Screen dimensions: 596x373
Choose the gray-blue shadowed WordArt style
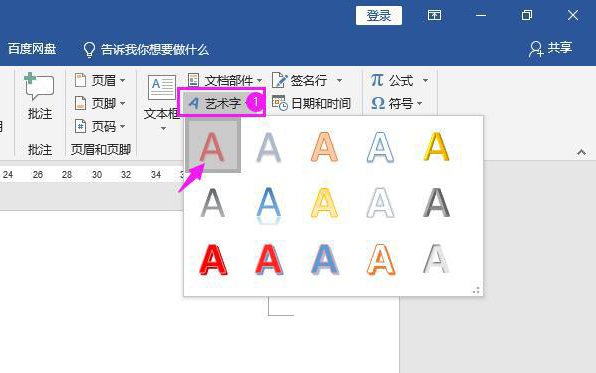point(268,146)
